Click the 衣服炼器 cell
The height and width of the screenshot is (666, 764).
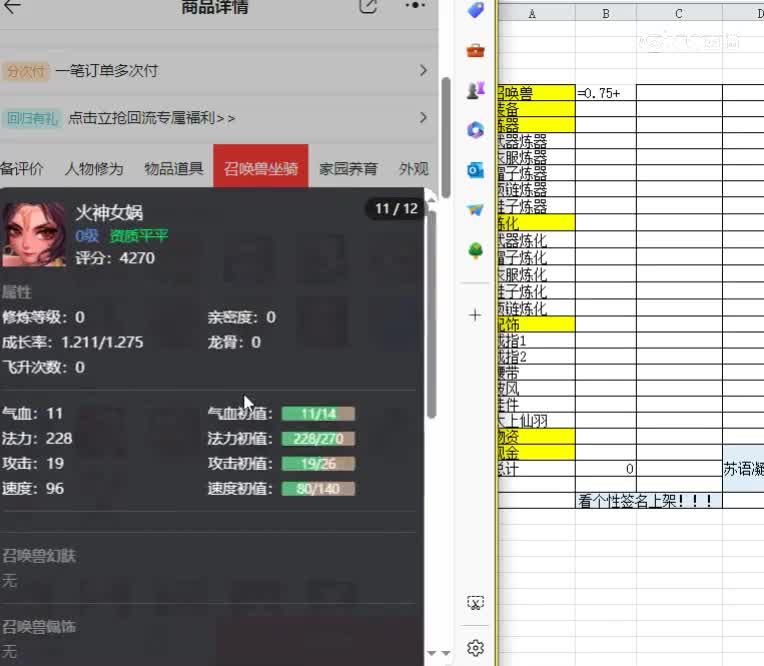(536, 157)
